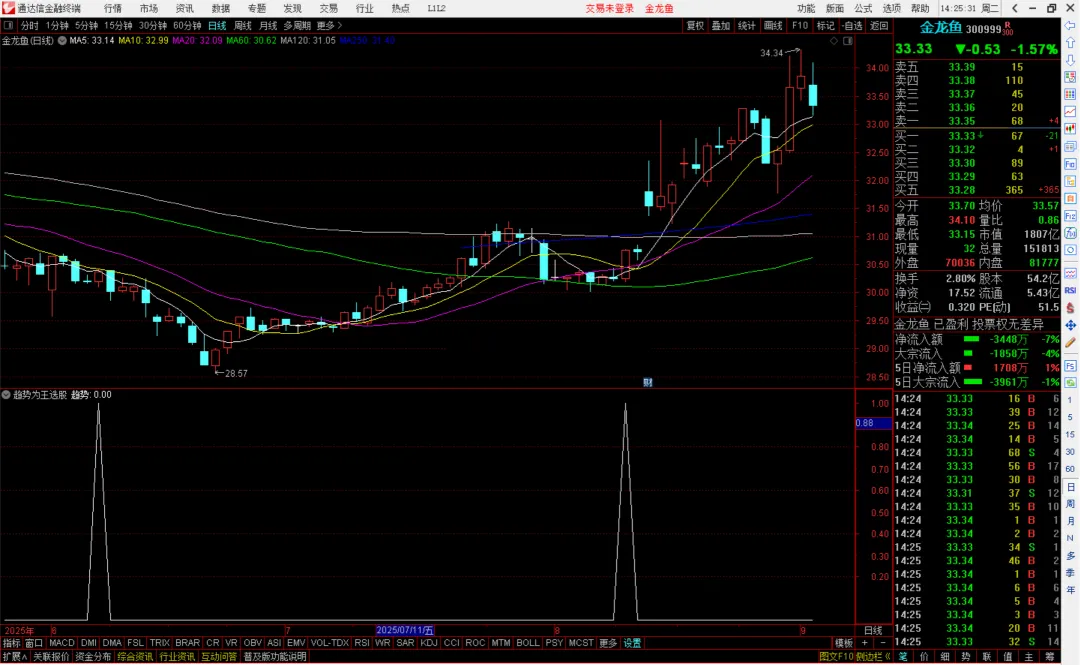Viewport: 1080px width, 665px height.
Task: Open the 行情 menu
Action: click(112, 8)
